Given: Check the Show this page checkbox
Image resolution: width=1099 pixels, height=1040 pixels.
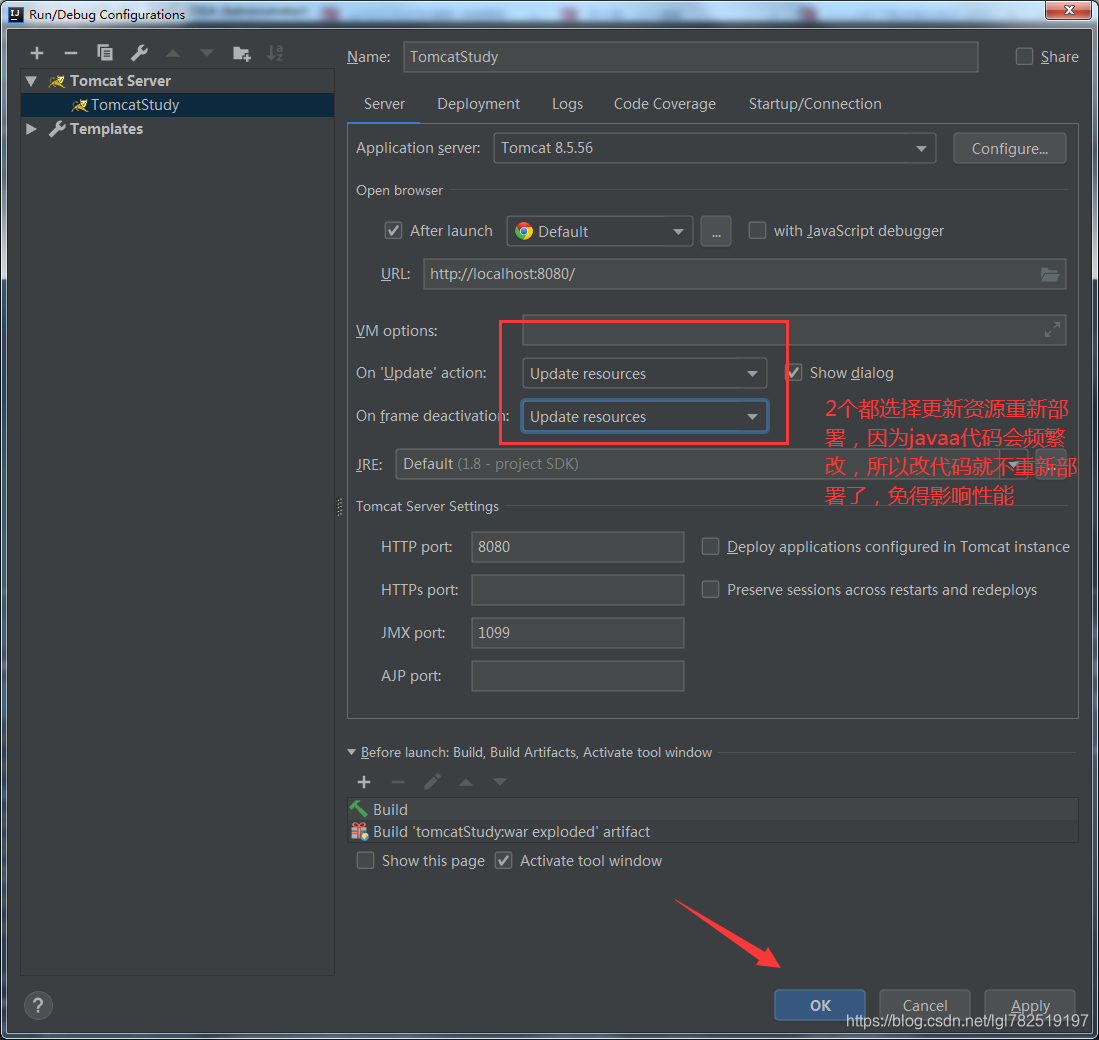Looking at the screenshot, I should 365,861.
